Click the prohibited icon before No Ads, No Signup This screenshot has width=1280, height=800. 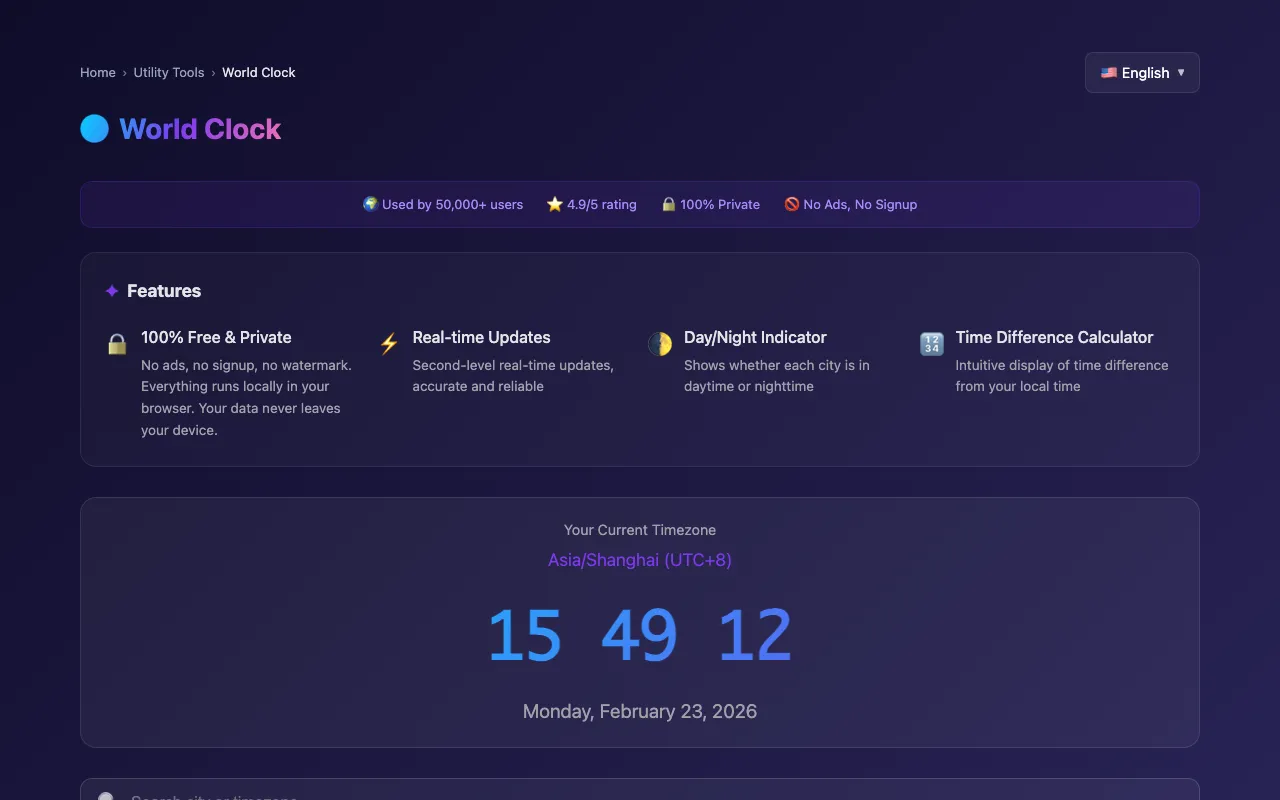(x=792, y=204)
